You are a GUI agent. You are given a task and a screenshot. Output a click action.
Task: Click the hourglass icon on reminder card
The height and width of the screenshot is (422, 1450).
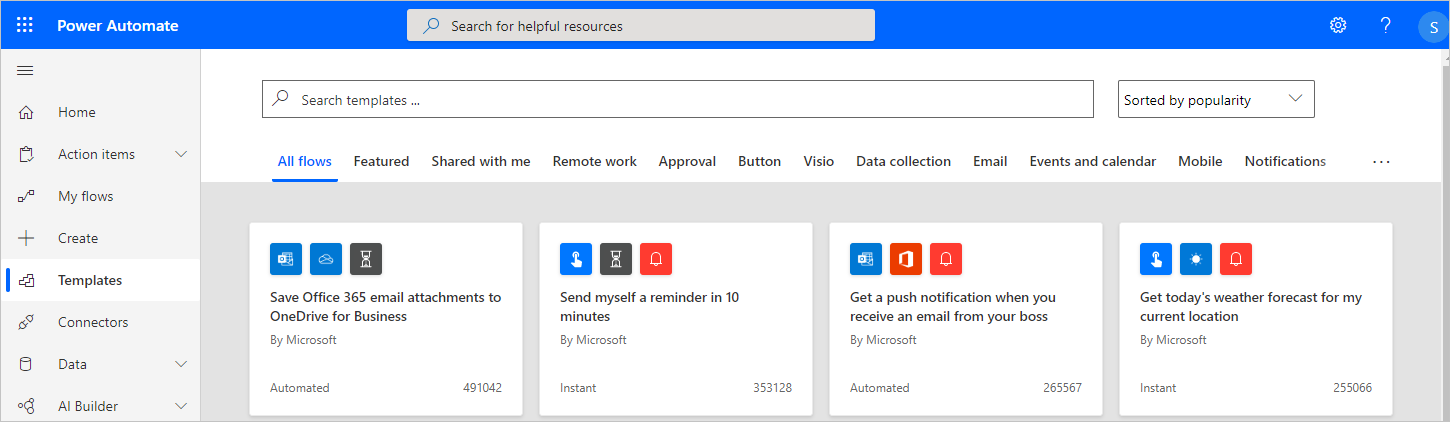pos(616,259)
